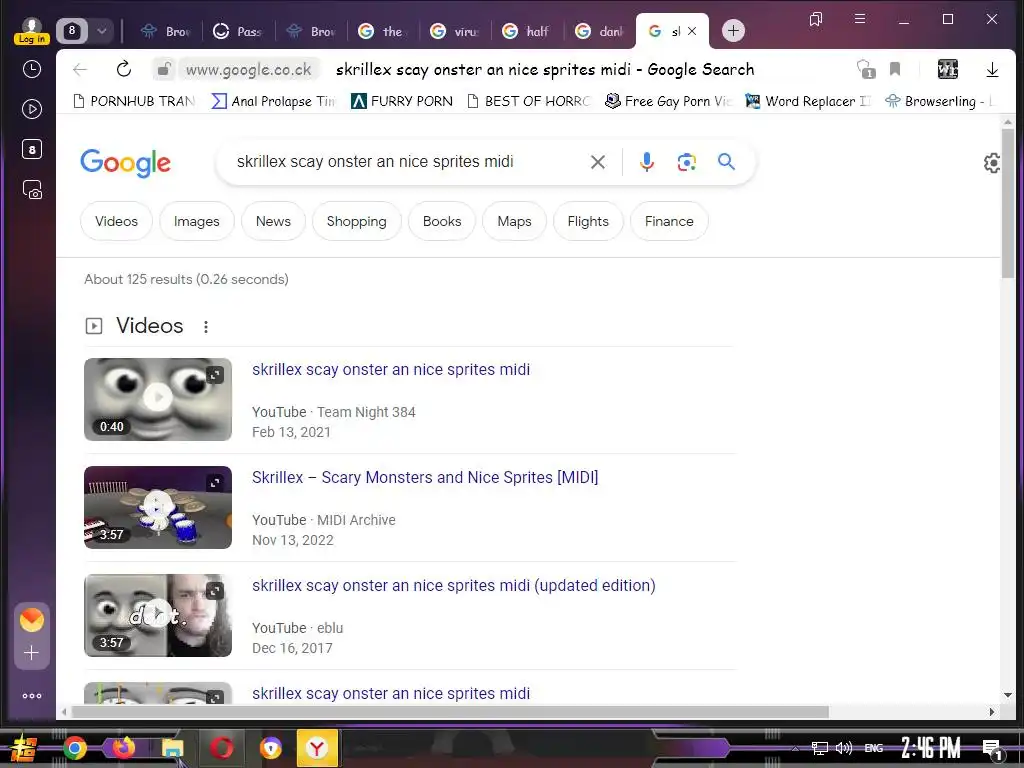Open Team Night 384 video result link

(x=391, y=370)
